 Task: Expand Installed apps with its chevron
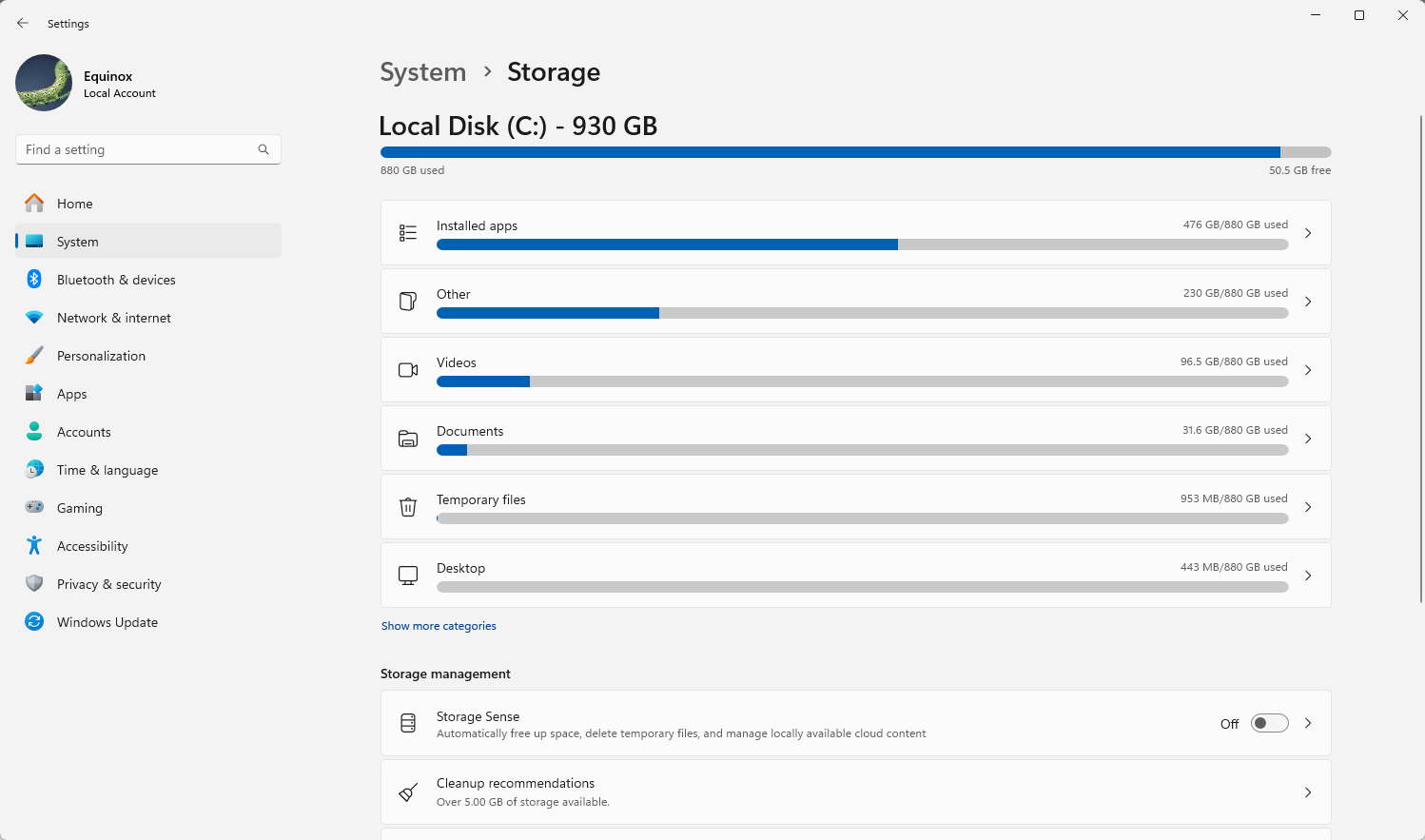click(x=1308, y=233)
